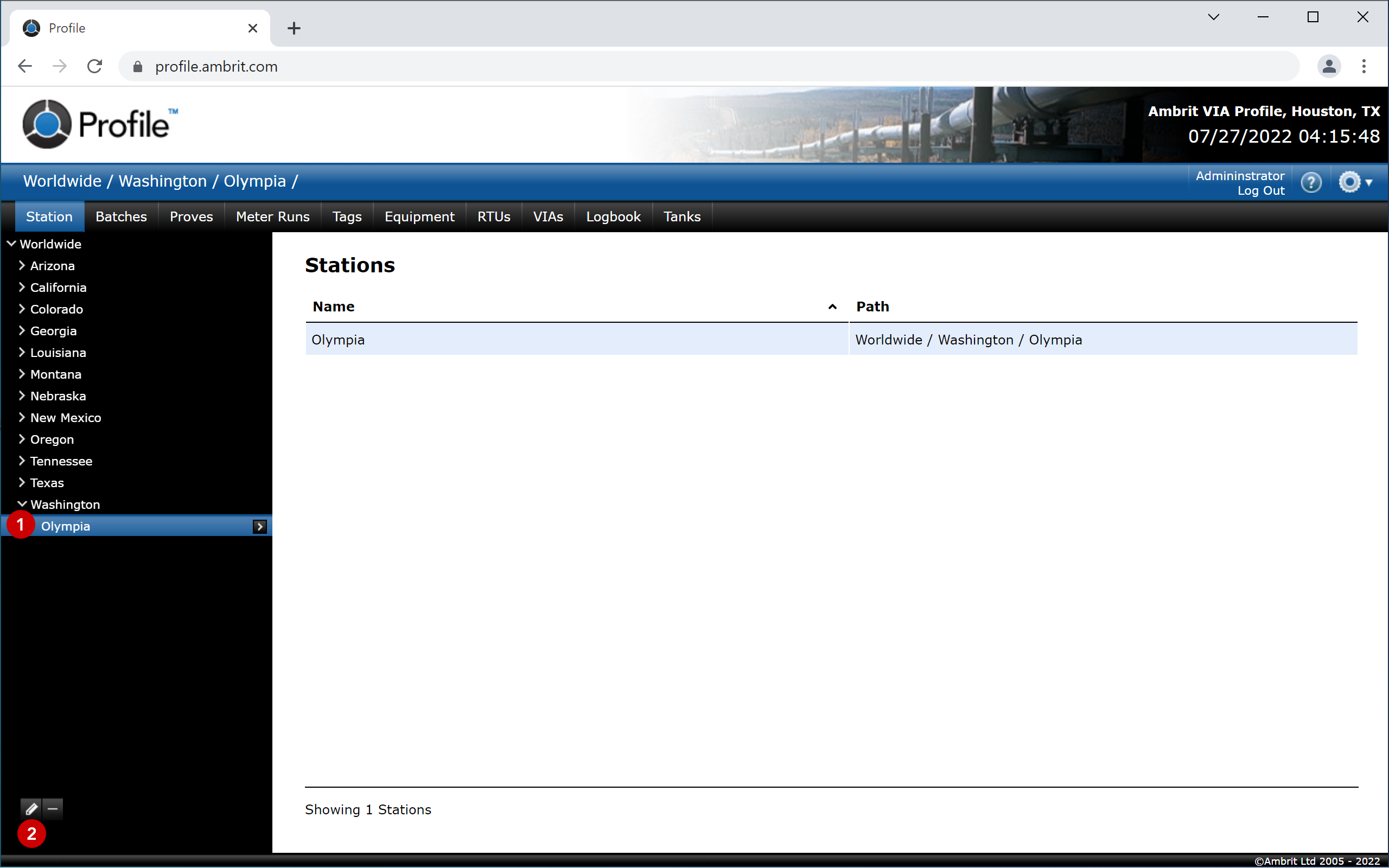Screen dimensions: 1389x868
Task: Open the browser user profile icon
Action: coord(1329,67)
